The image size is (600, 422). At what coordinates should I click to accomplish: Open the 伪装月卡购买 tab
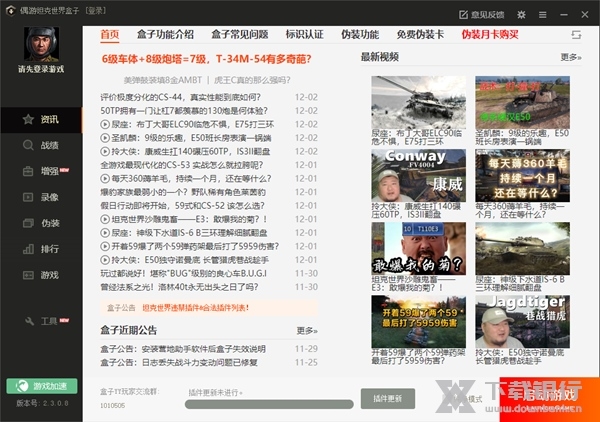coord(490,35)
